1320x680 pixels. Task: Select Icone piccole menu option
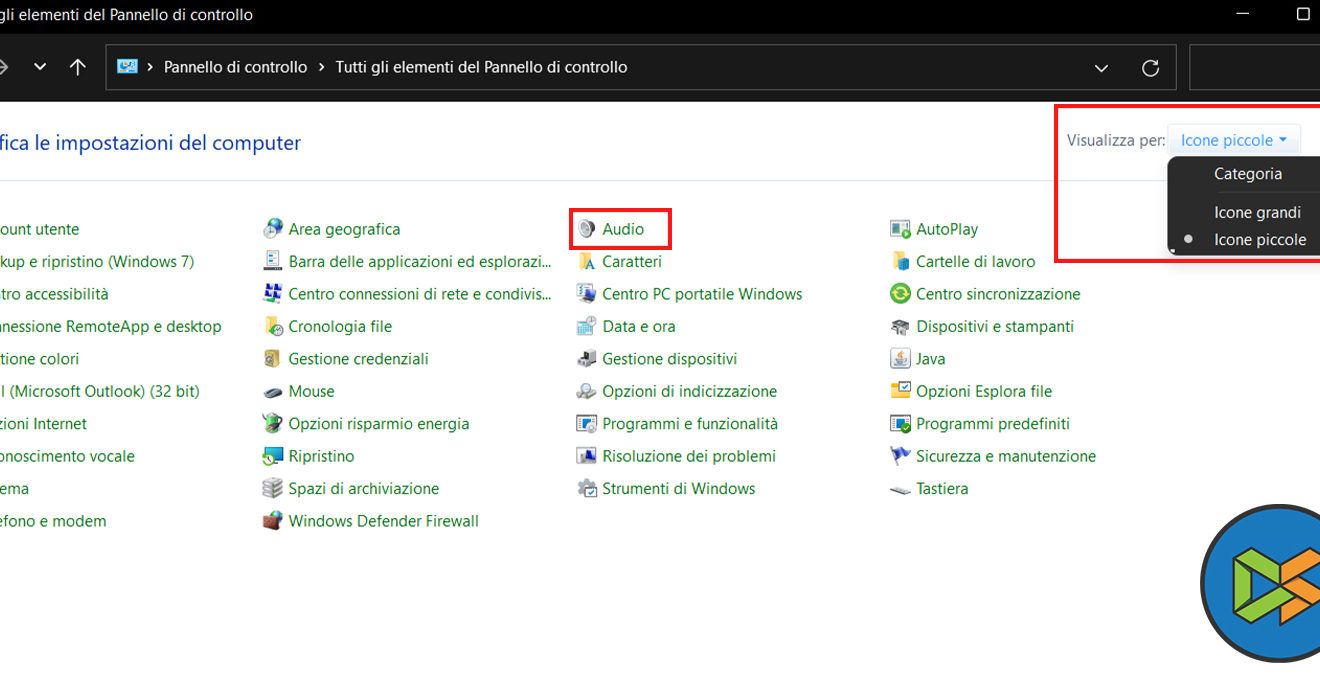click(x=1260, y=239)
